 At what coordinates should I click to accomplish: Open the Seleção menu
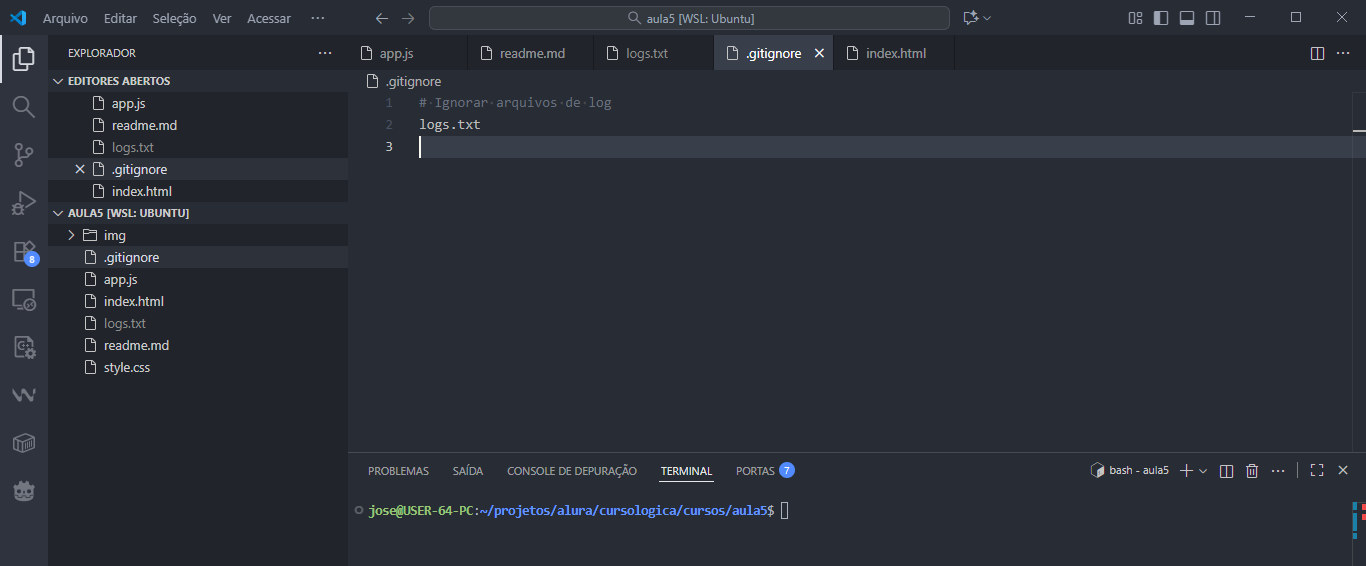(x=174, y=18)
